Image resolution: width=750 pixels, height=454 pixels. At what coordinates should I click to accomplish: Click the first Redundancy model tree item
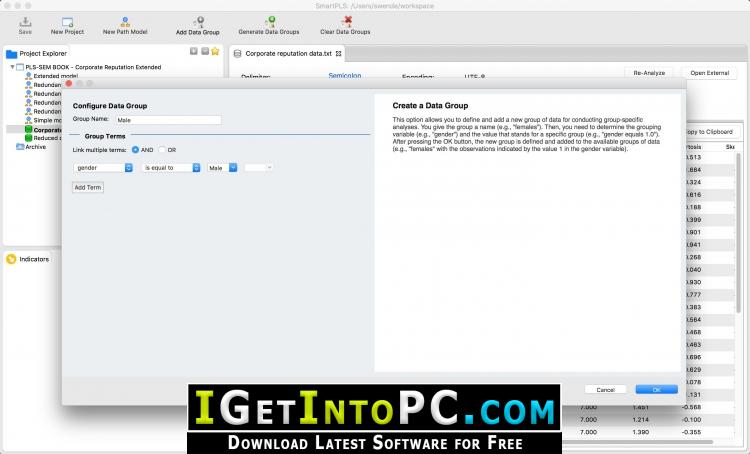[x=44, y=85]
